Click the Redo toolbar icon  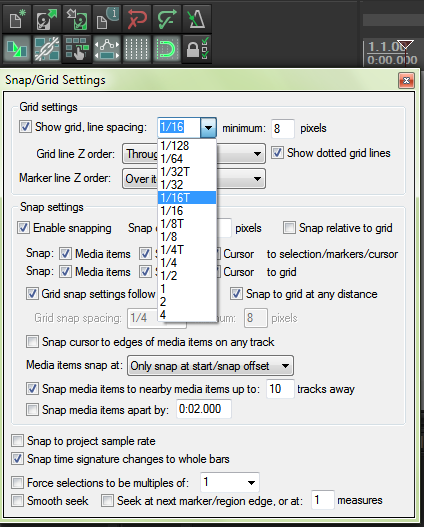point(166,19)
